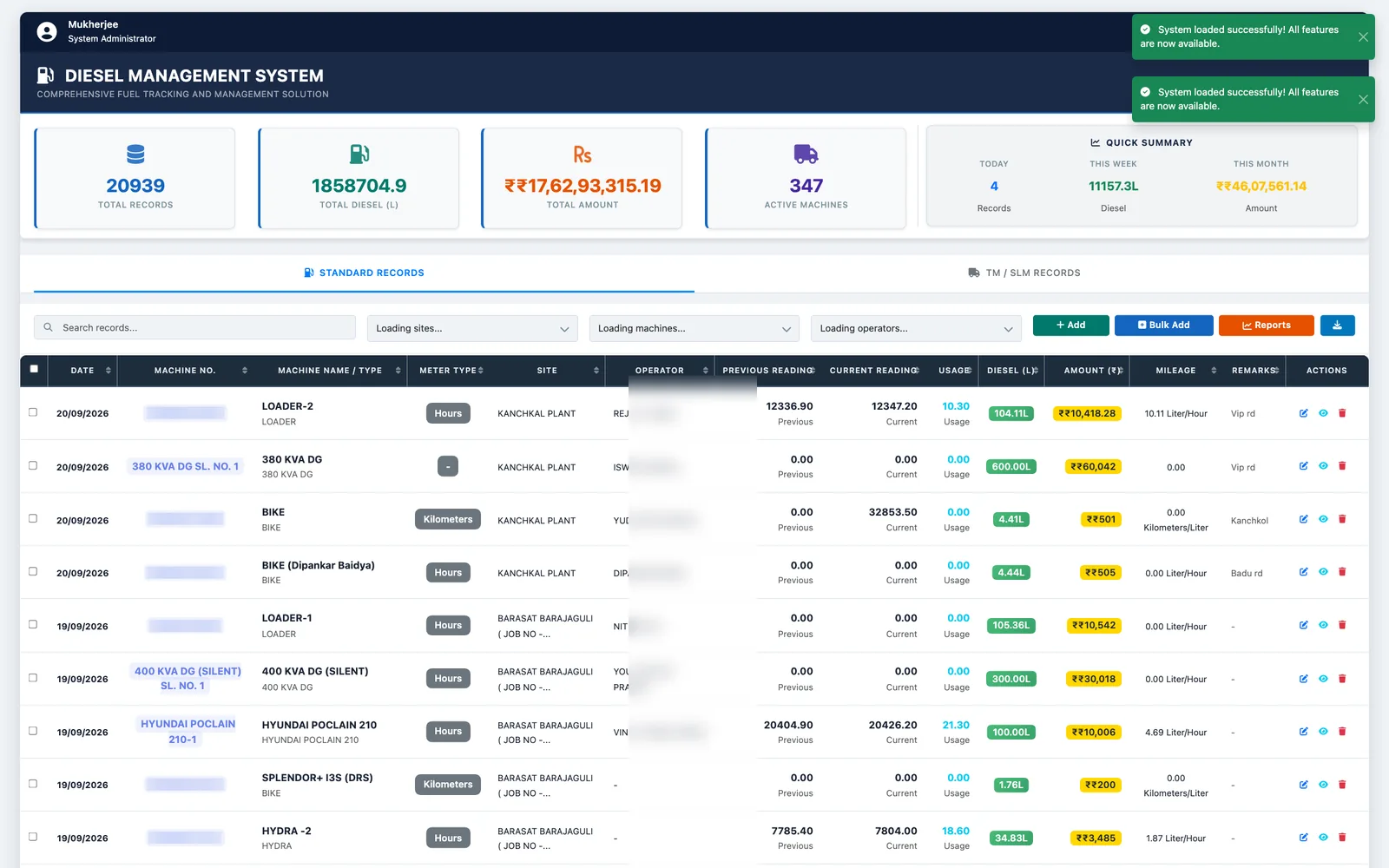Click the database icon above Total Records
Viewport: 1389px width, 868px height.
pos(135,155)
